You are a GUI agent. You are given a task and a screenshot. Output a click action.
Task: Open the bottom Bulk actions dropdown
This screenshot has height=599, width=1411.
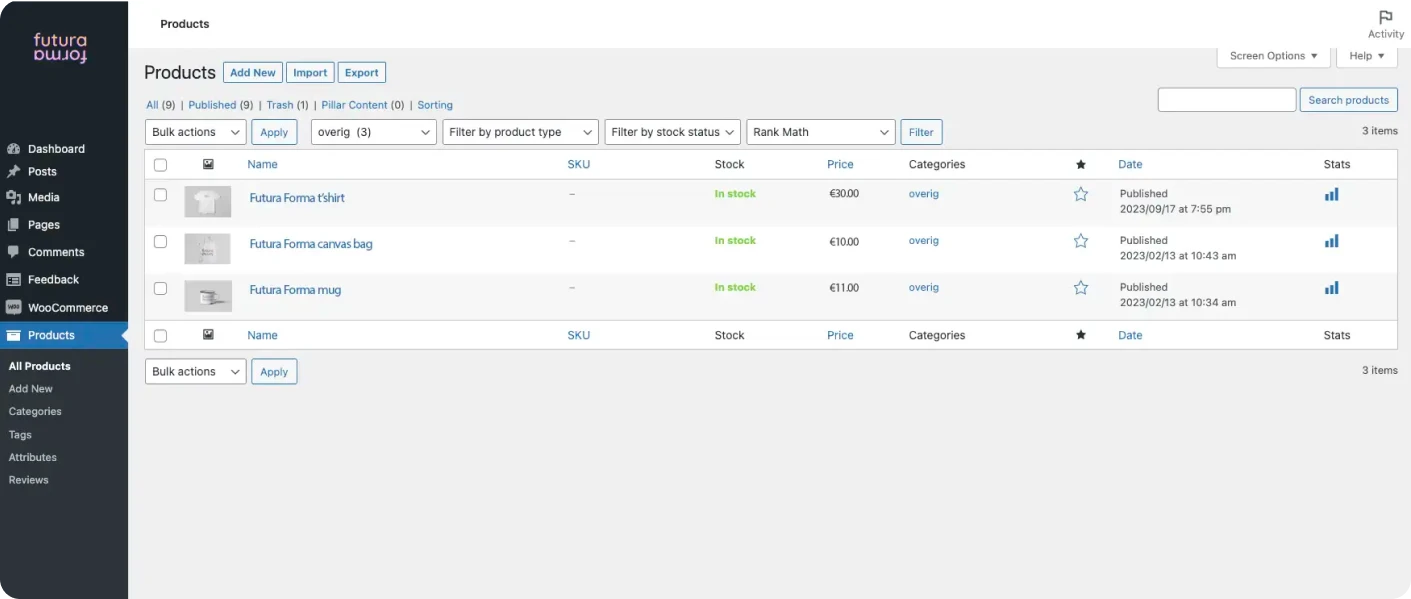(x=195, y=371)
